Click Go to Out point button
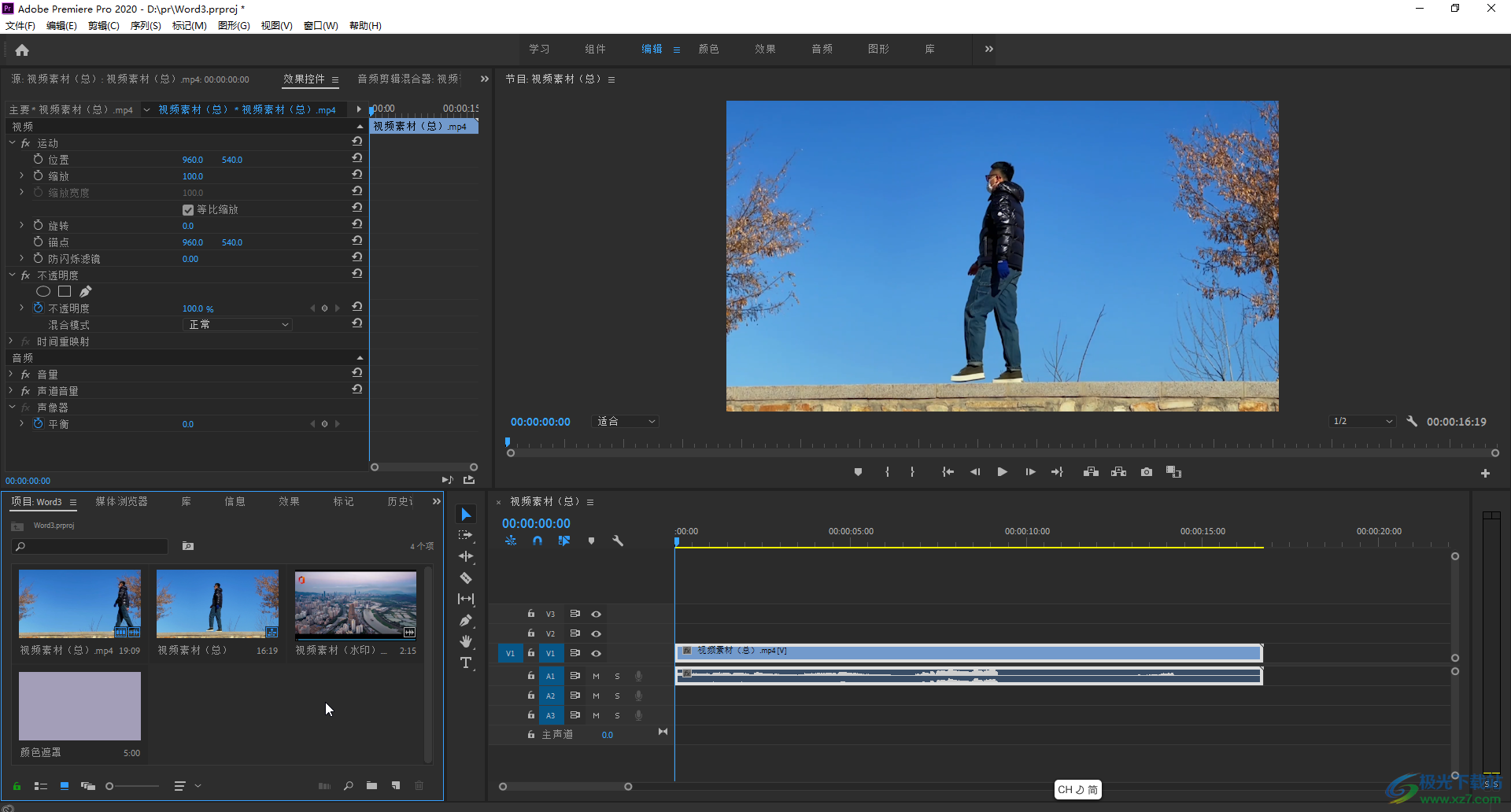 click(x=1057, y=472)
